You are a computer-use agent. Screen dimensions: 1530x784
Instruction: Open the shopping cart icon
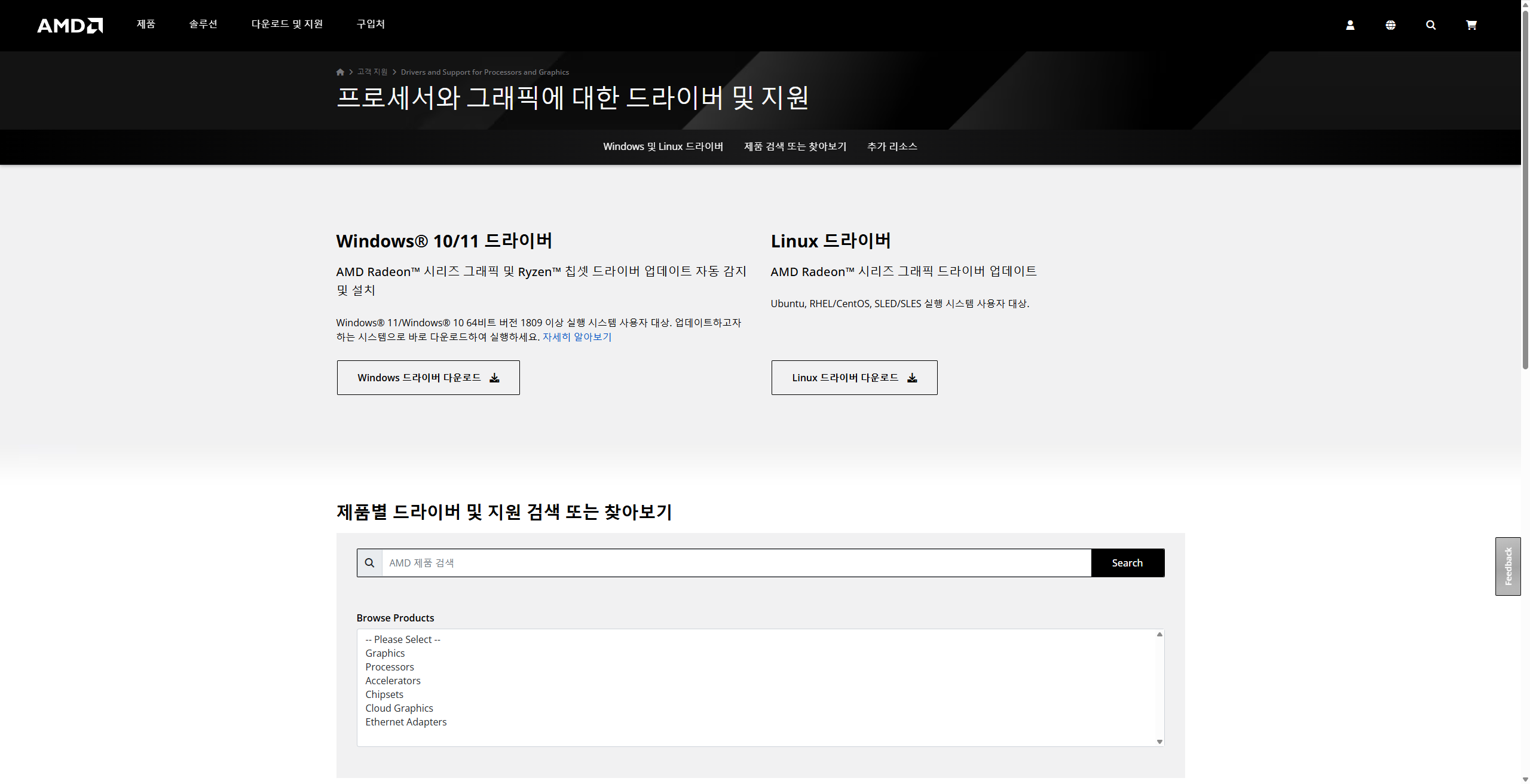[x=1471, y=25]
